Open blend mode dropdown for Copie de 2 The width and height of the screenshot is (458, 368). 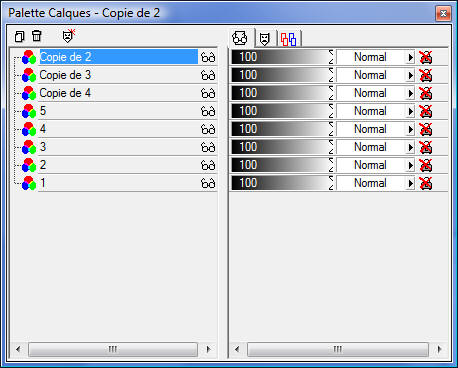click(410, 57)
